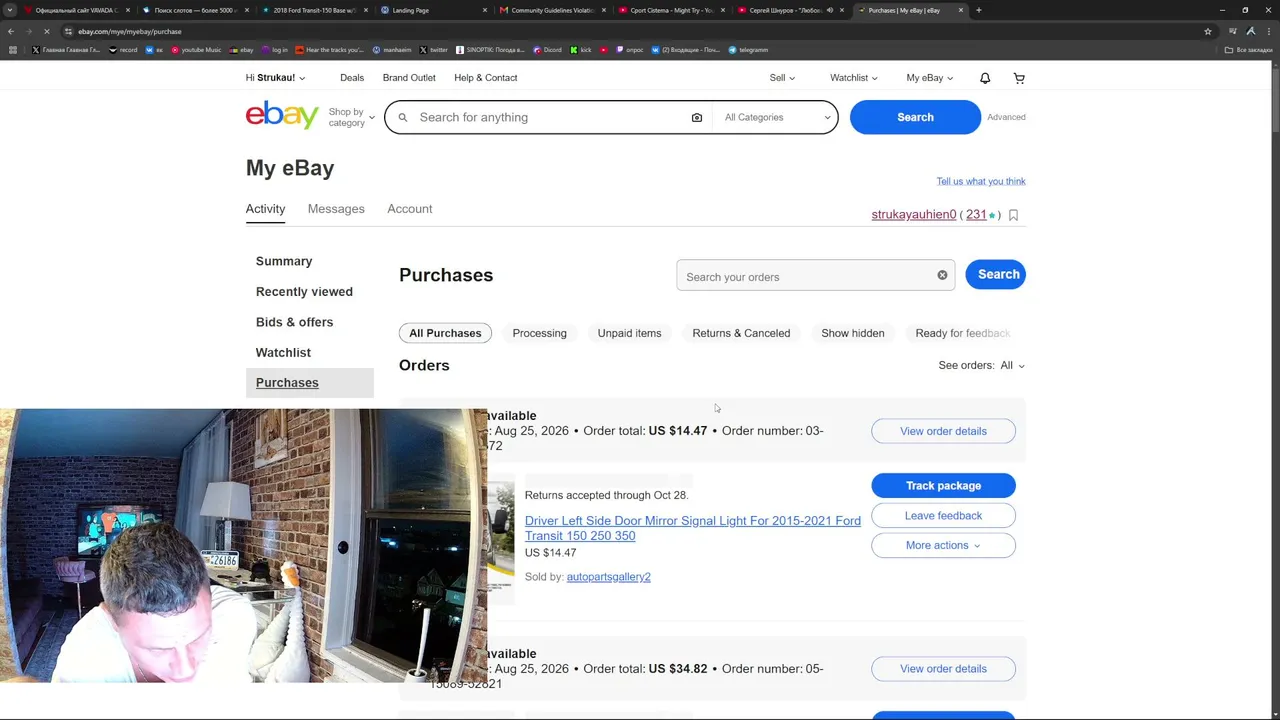The height and width of the screenshot is (720, 1280).
Task: Expand the My eBay dropdown
Action: point(929,78)
